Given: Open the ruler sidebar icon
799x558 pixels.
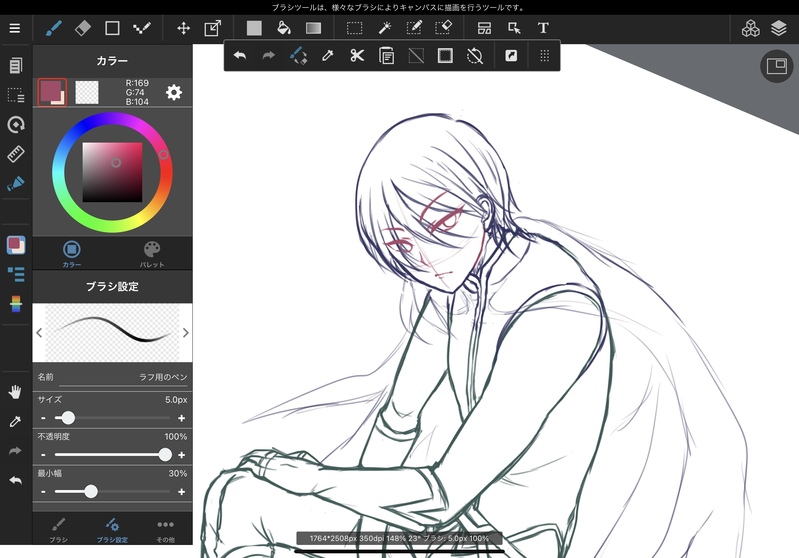Looking at the screenshot, I should [x=15, y=154].
